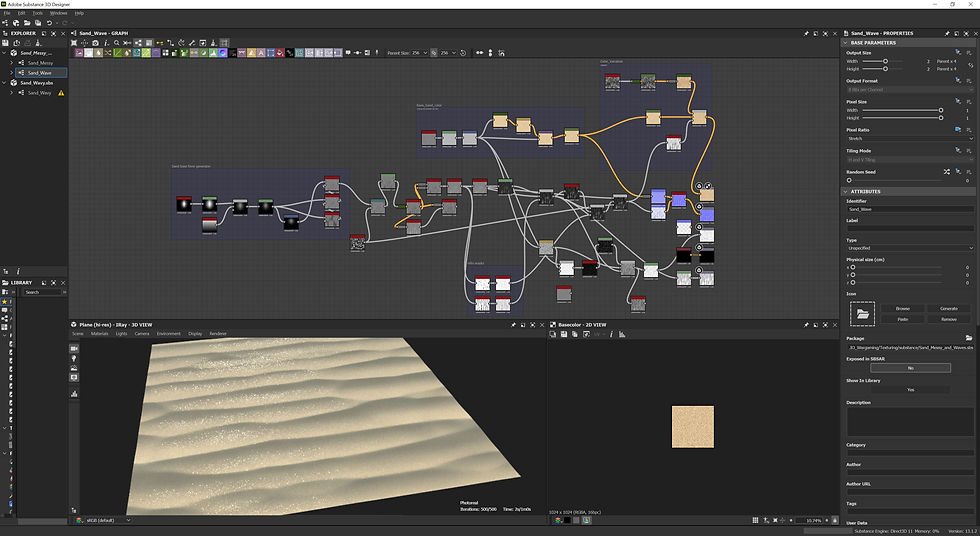This screenshot has width=980, height=536.
Task: Open the Edit menu
Action: click(x=21, y=13)
